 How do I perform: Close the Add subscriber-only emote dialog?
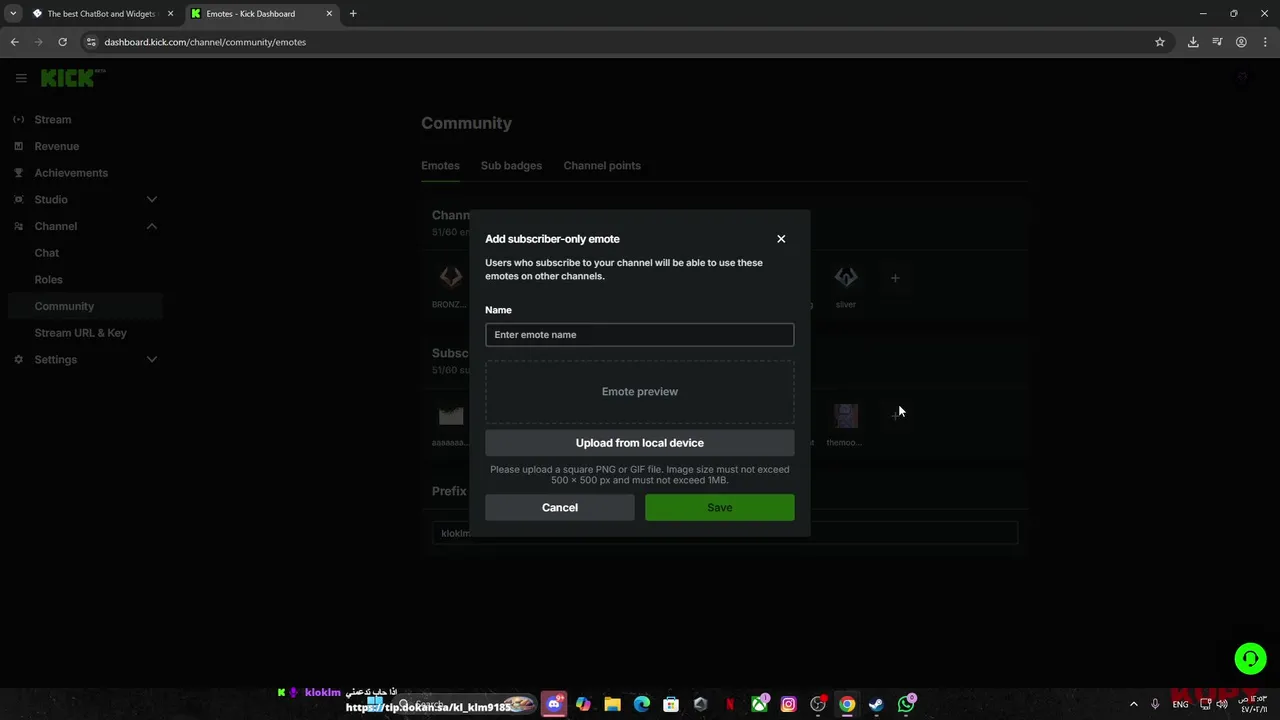tap(781, 239)
